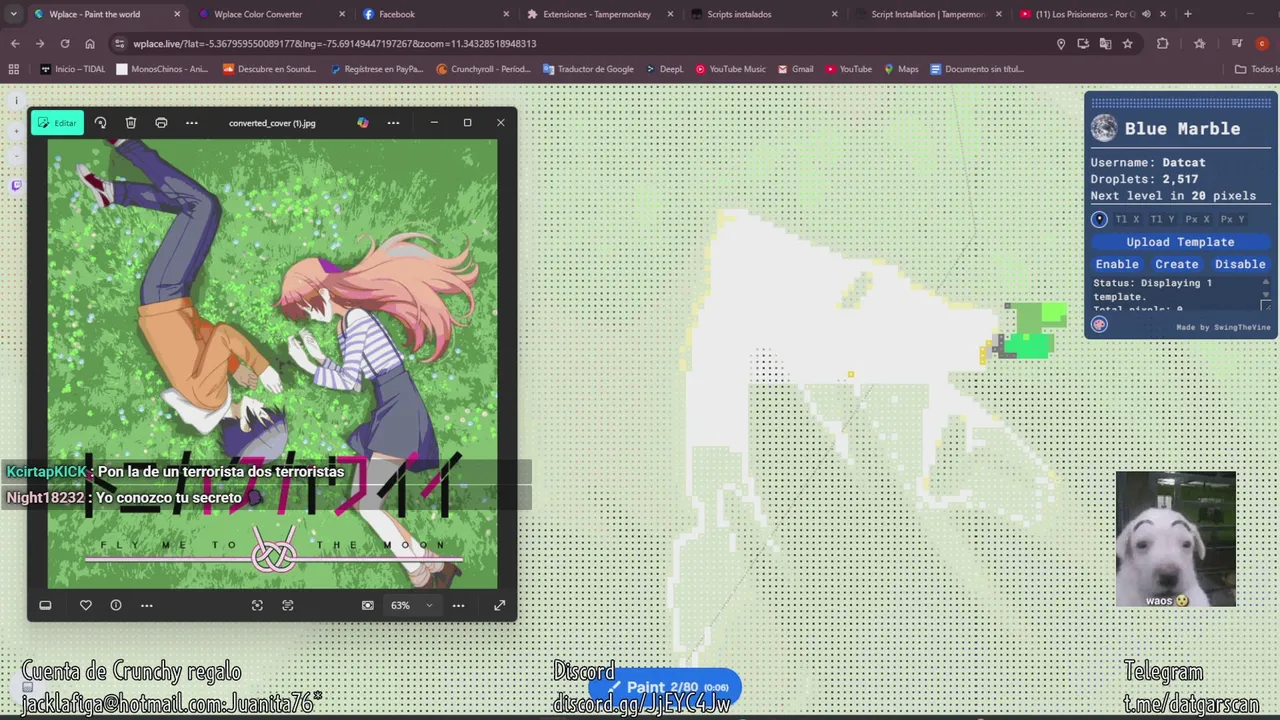Delete the image with trash icon
Image resolution: width=1280 pixels, height=720 pixels.
[x=131, y=123]
